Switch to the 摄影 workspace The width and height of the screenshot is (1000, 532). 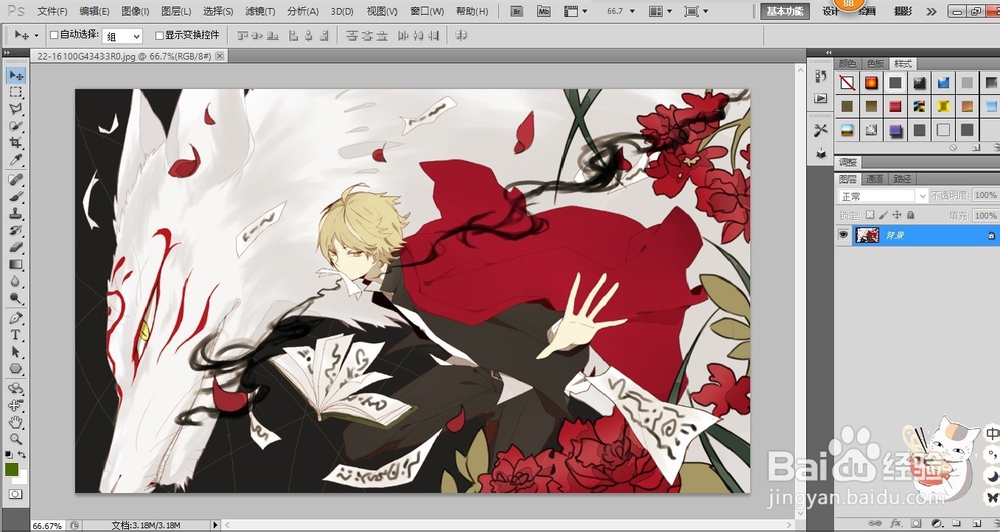(902, 11)
